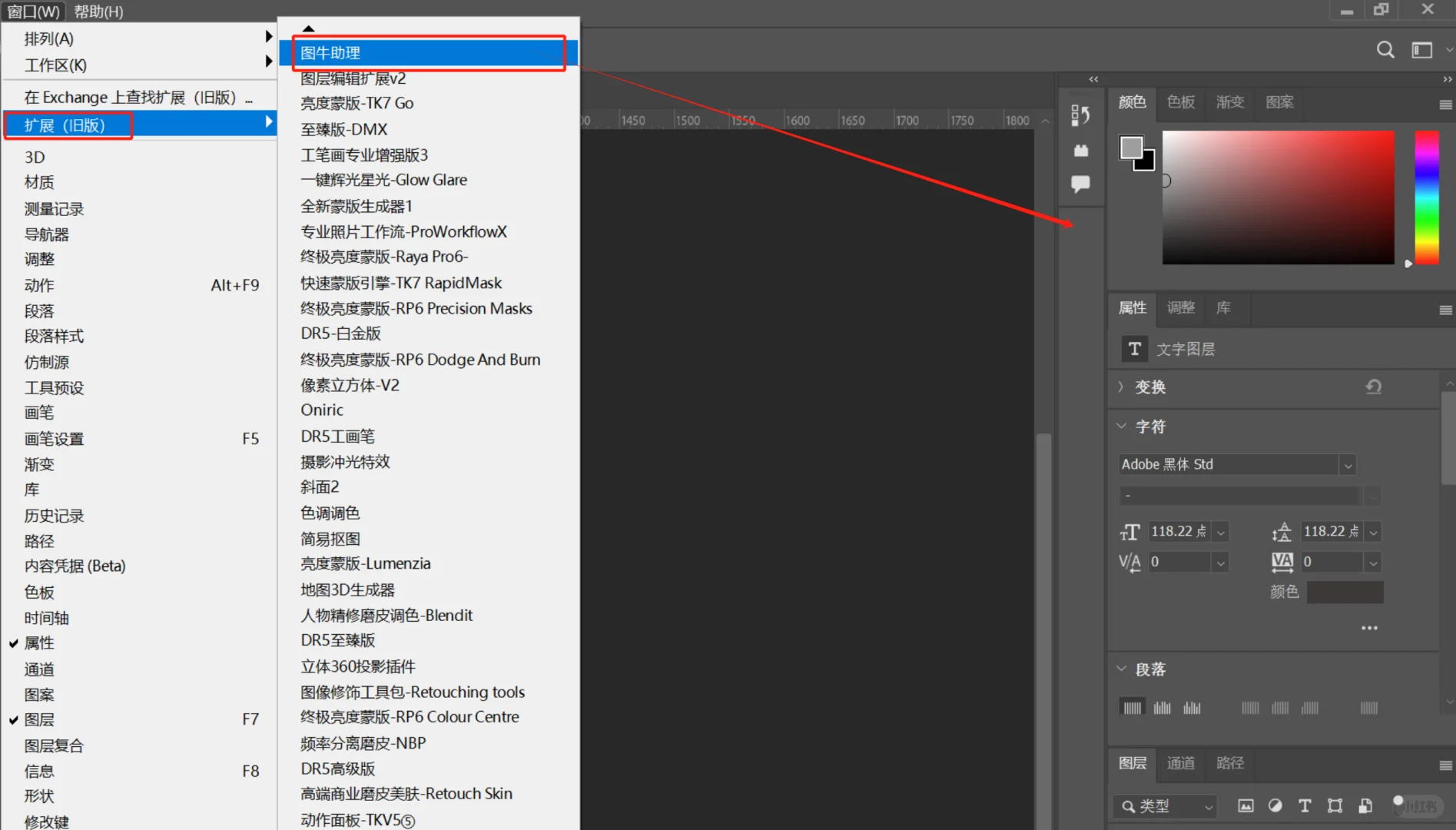Select center align text paragraph icon
Screen dimensions: 1456x830
1162,708
